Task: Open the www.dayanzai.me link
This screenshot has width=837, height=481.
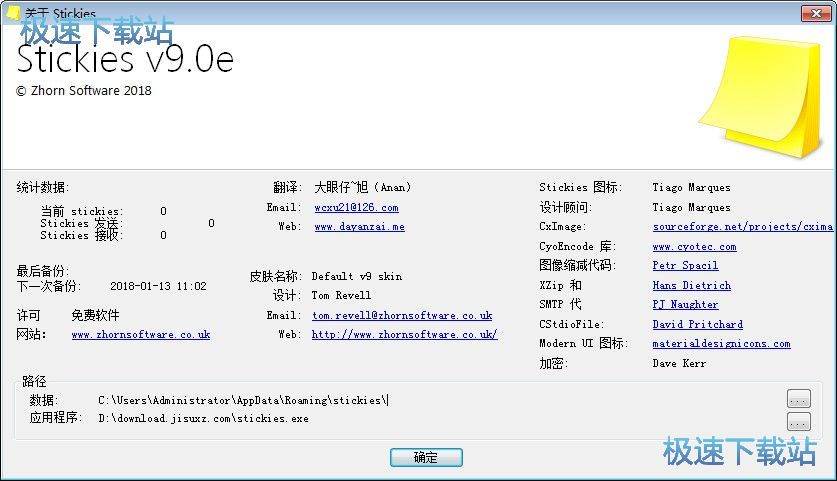Action: tap(359, 227)
